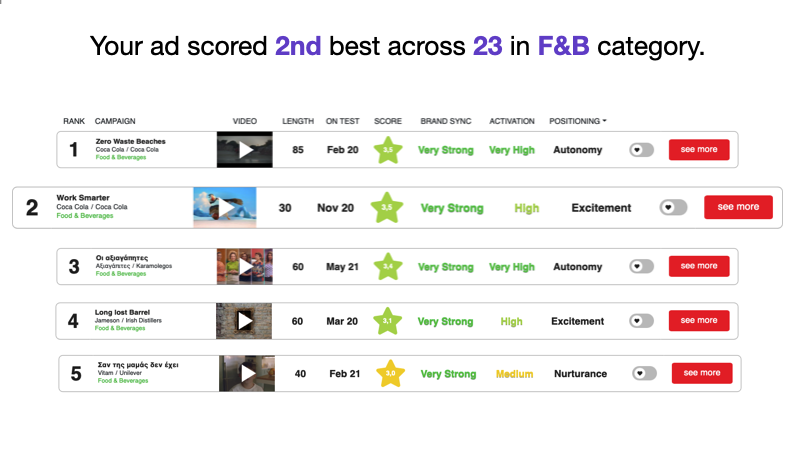Click see more for Work Smarter
This screenshot has height=450, width=790.
point(738,207)
